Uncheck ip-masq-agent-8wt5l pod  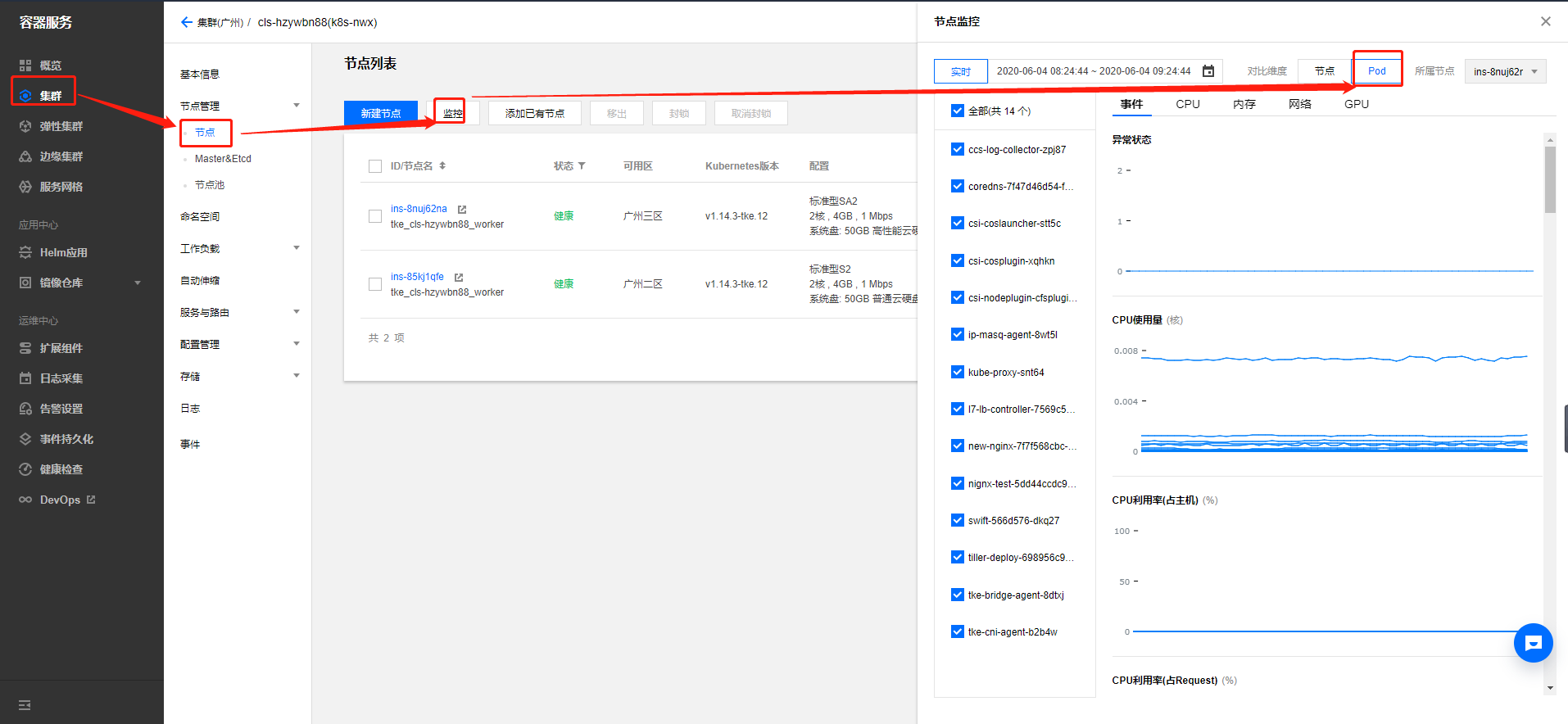[x=958, y=334]
